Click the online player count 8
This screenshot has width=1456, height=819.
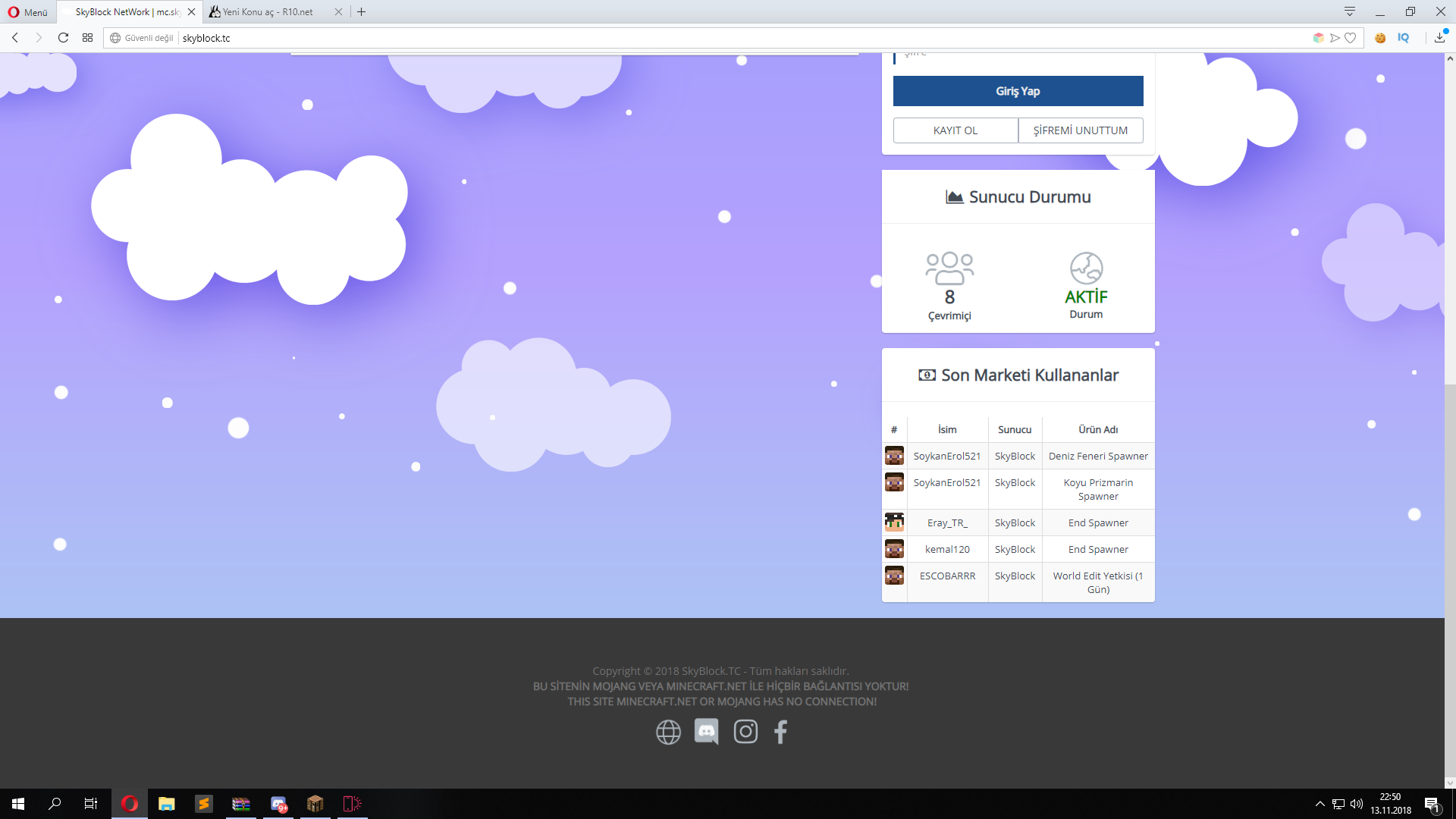pyautogui.click(x=949, y=297)
